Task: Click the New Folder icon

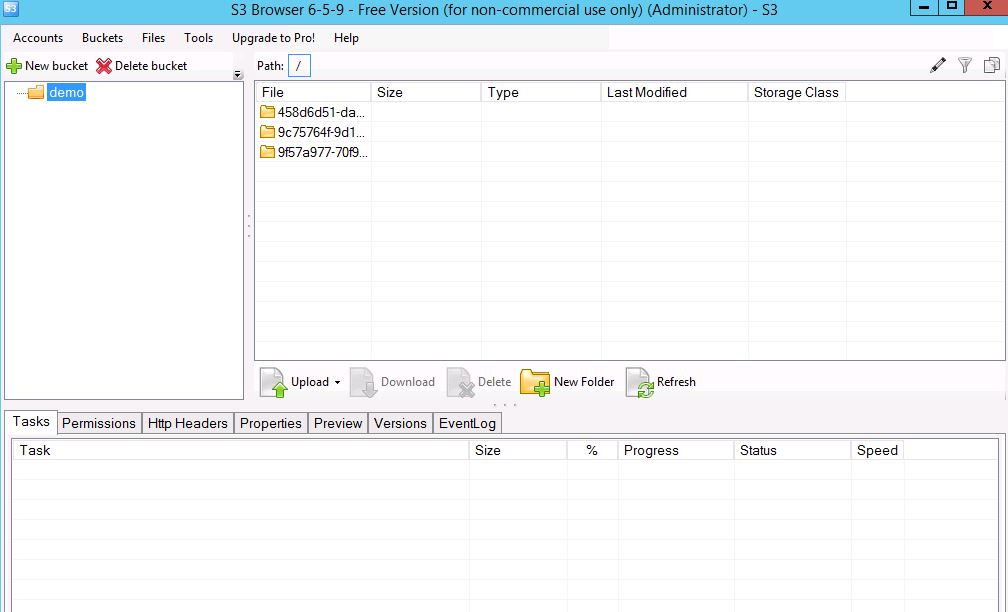Action: (535, 382)
